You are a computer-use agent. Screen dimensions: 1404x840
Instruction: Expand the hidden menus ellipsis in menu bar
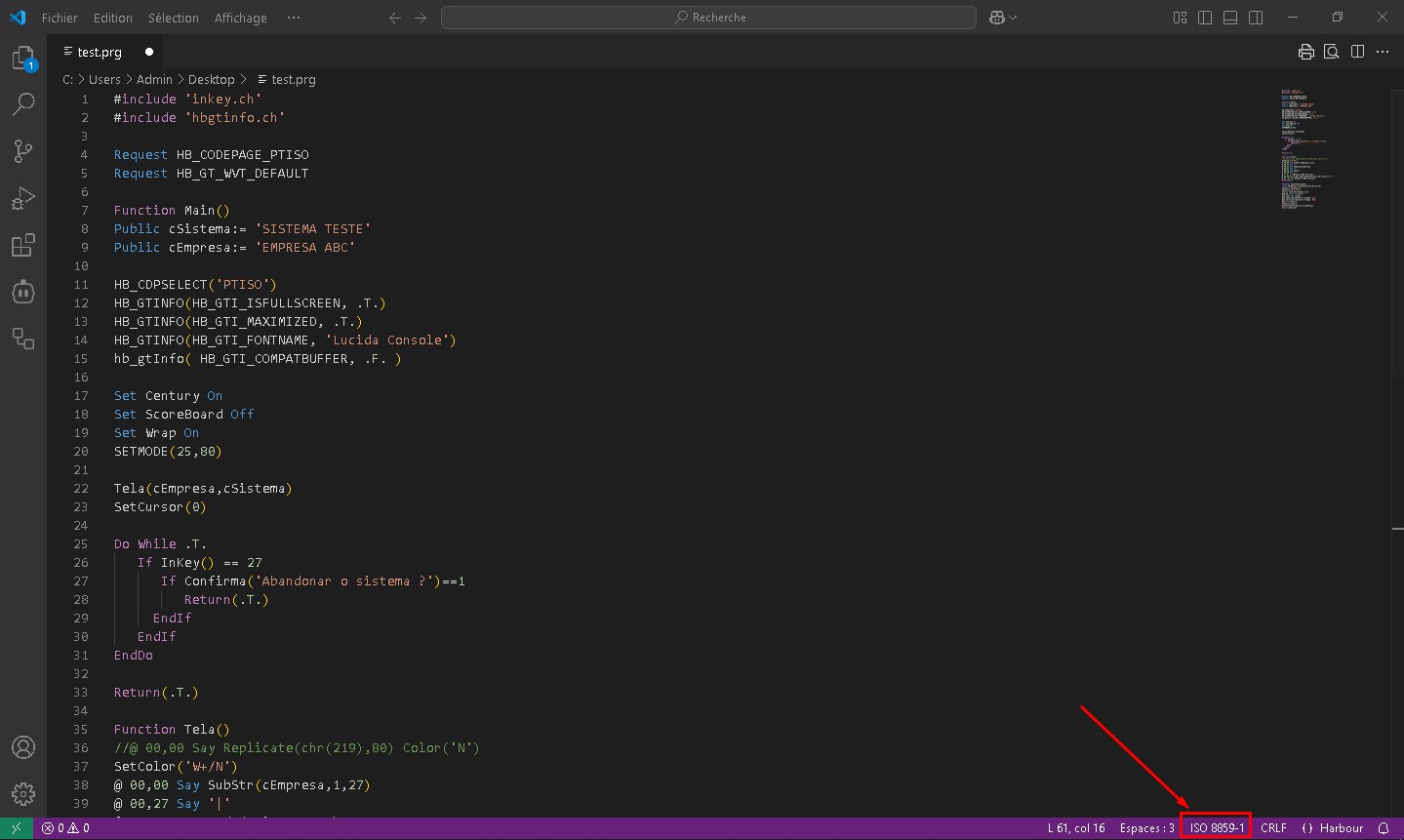[294, 18]
